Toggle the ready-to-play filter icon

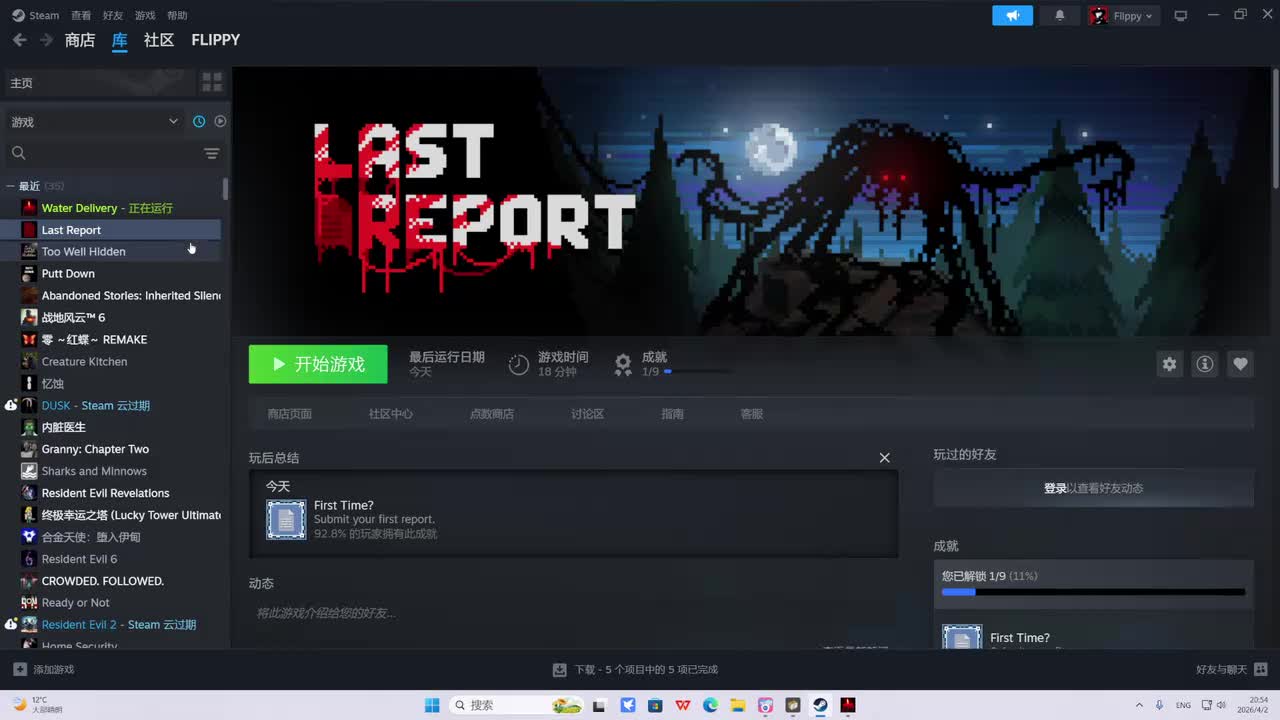click(x=220, y=121)
